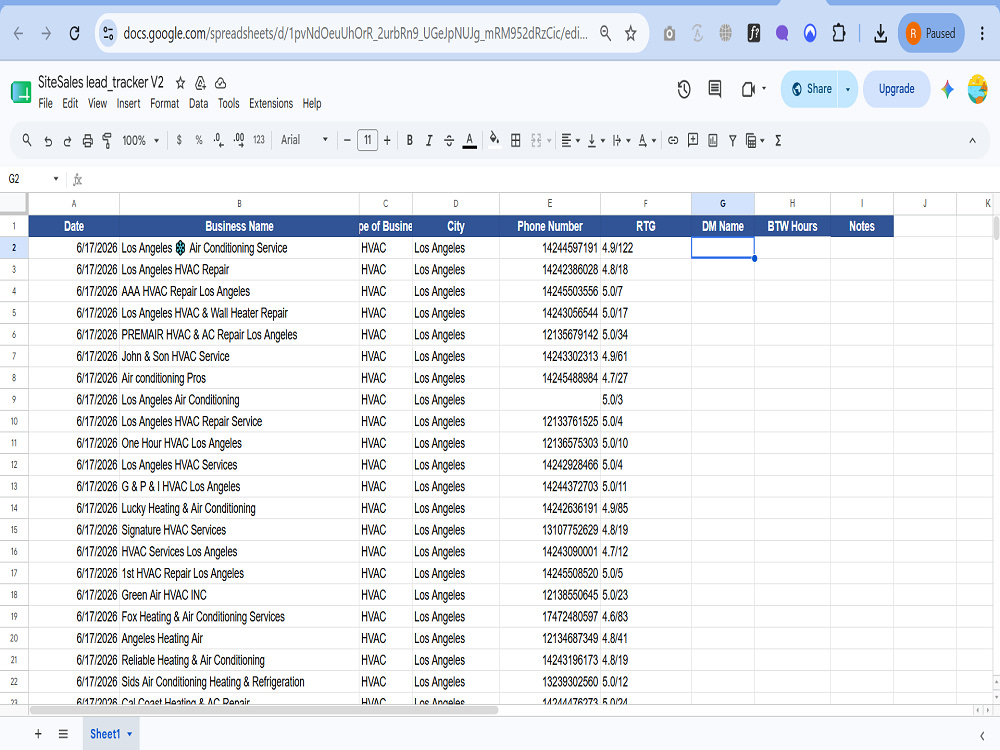Image resolution: width=1000 pixels, height=750 pixels.
Task: Click the Share button
Action: 811,89
